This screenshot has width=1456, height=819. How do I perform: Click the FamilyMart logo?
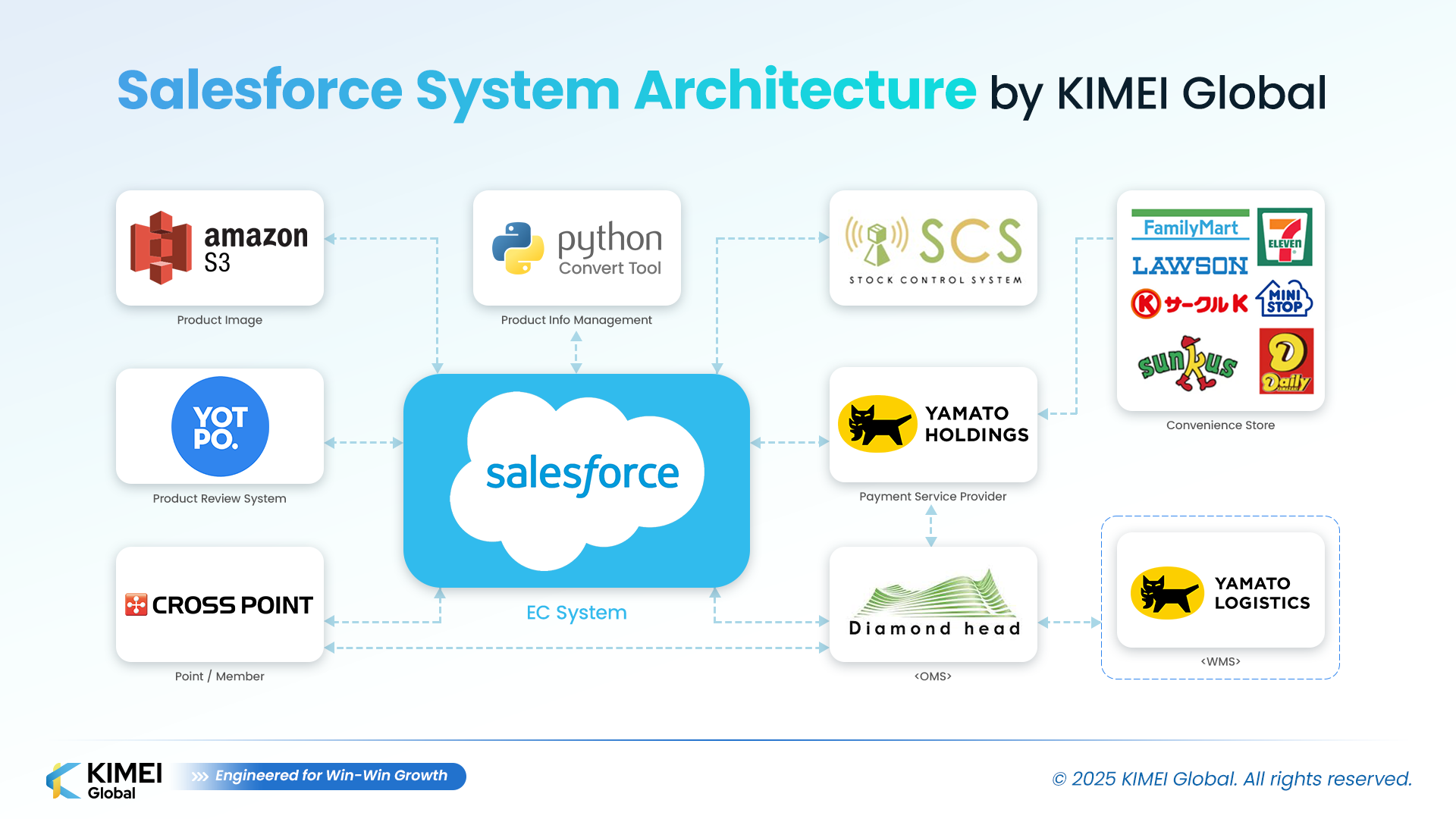point(1190,226)
